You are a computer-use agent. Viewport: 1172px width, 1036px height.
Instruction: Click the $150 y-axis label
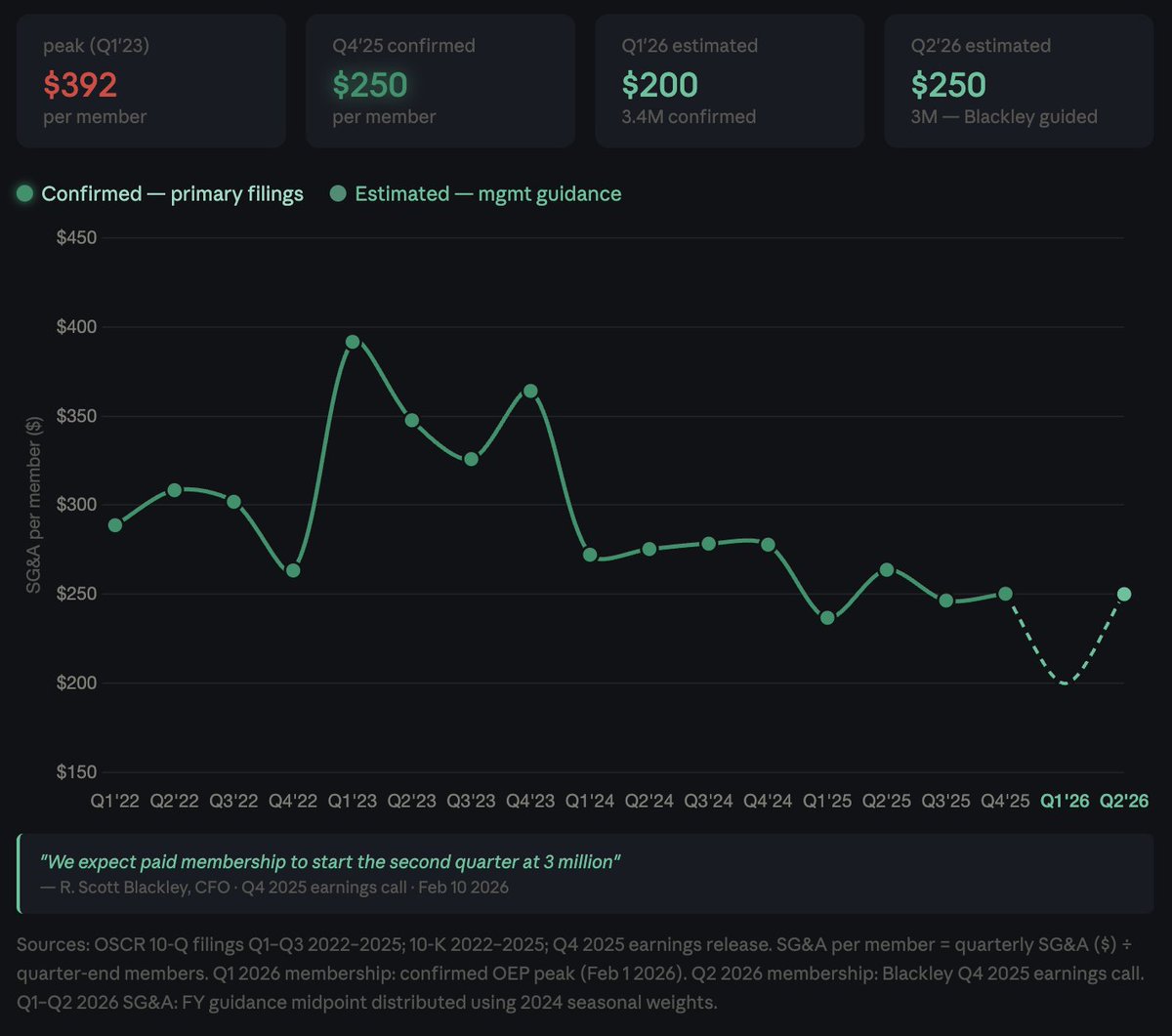click(75, 772)
